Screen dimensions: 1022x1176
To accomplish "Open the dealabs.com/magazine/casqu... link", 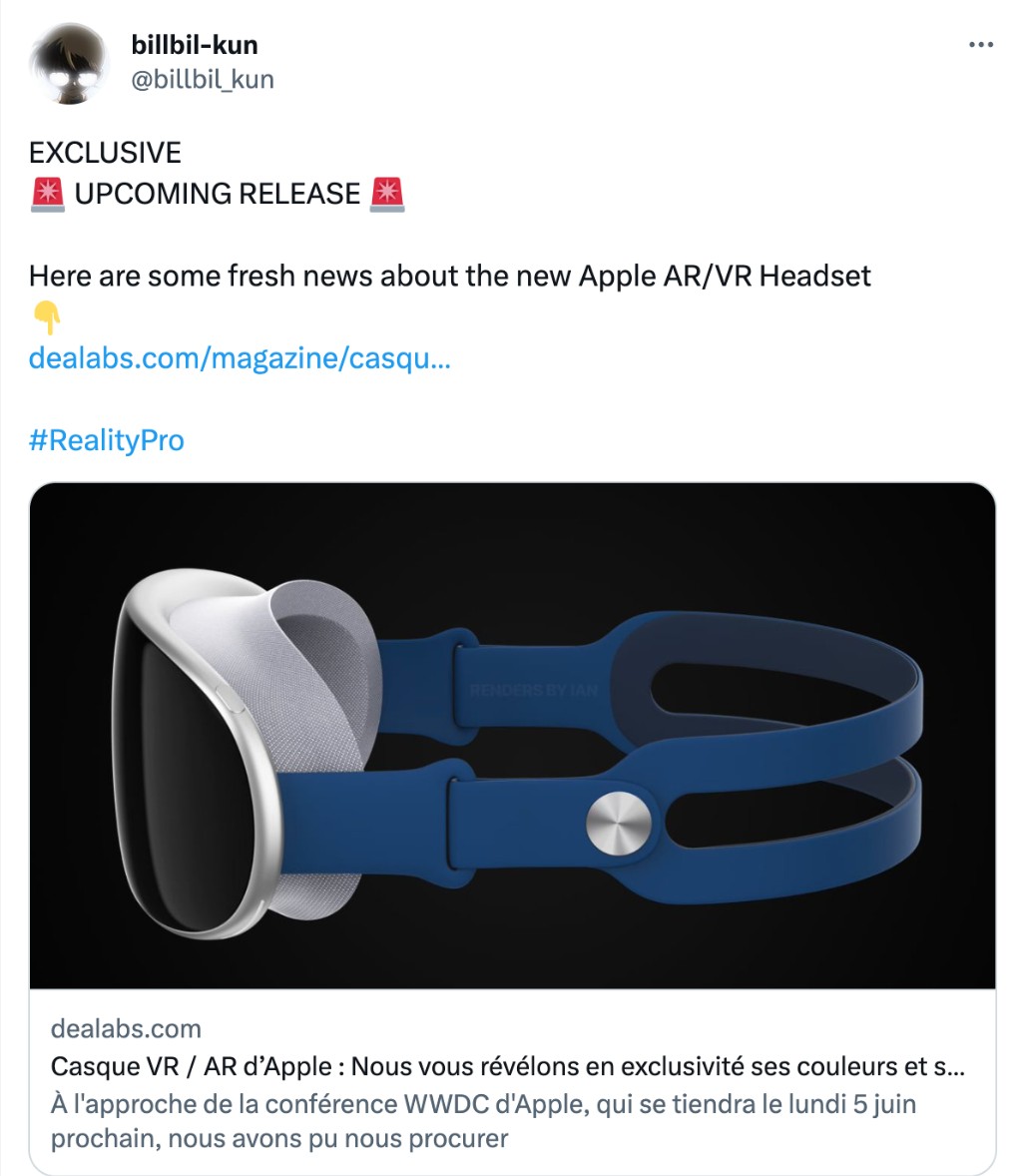I will (x=240, y=357).
